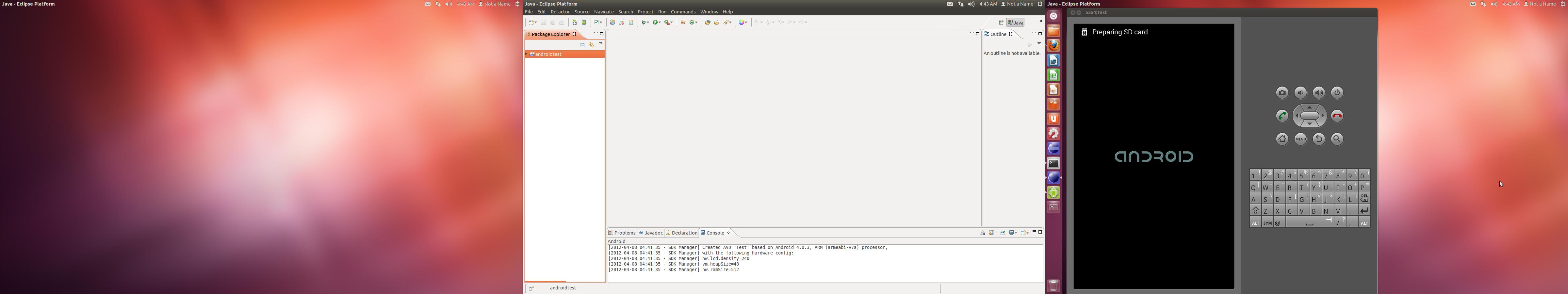Open the Android SDK Manager toolbar icon
The image size is (1568, 294).
[575, 23]
